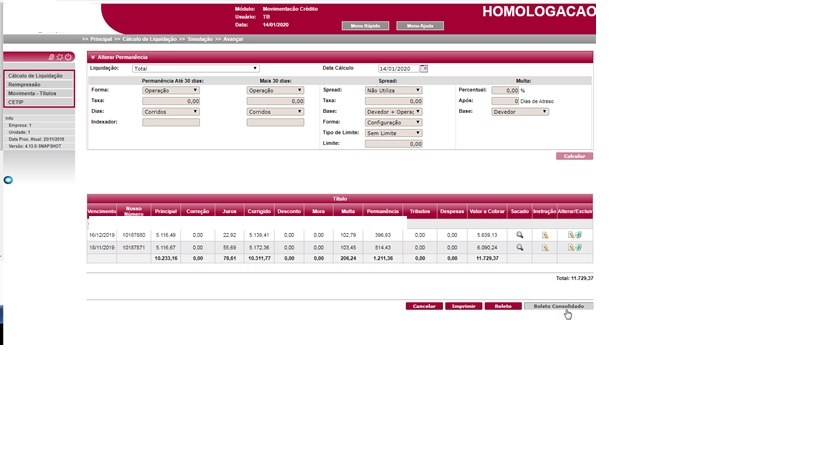Focus the Spread Taxa field
Viewport: 819px width, 460px height.
coord(393,101)
